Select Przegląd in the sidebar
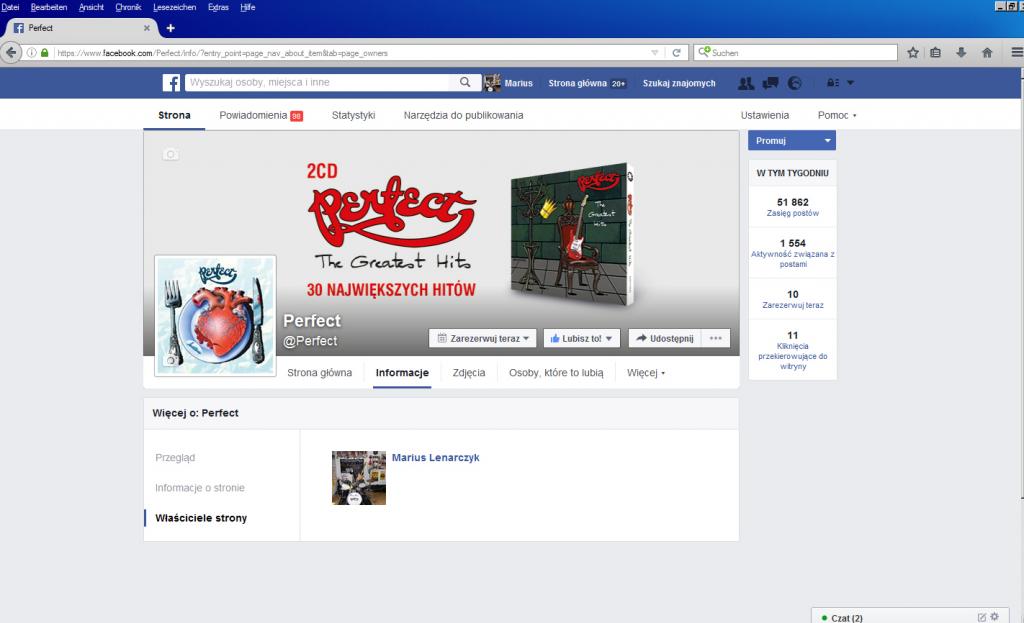 (175, 458)
